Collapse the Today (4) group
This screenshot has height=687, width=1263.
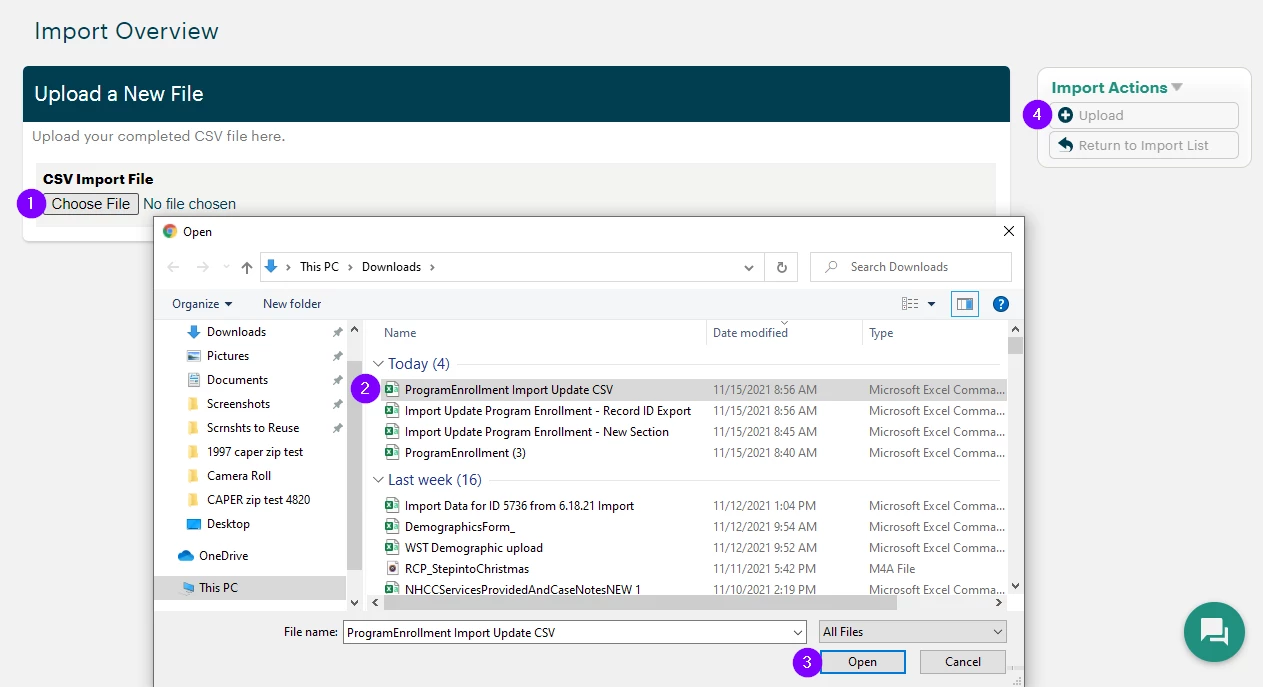379,364
